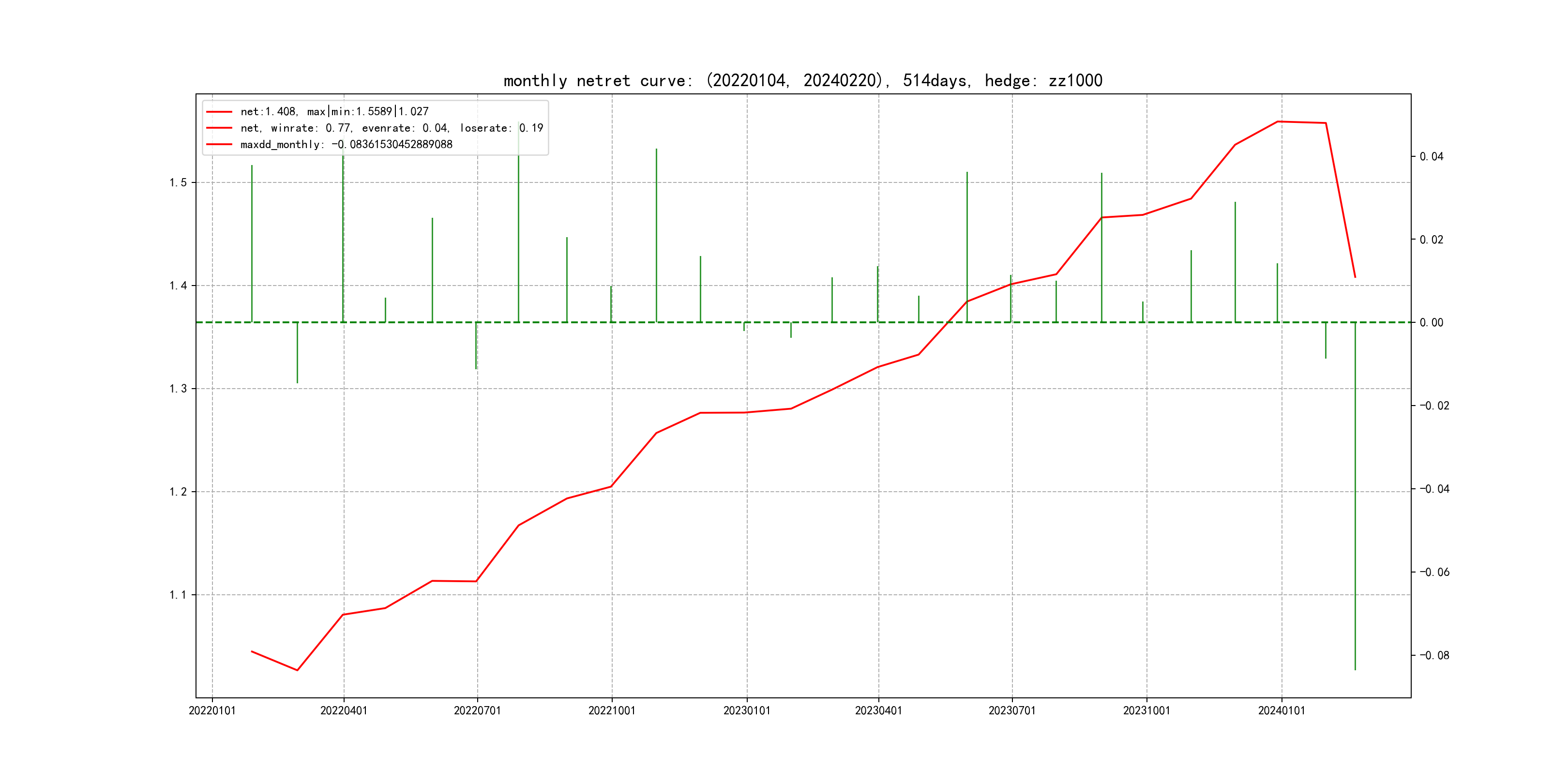Select the 20240101 x-axis tick label

click(1282, 710)
